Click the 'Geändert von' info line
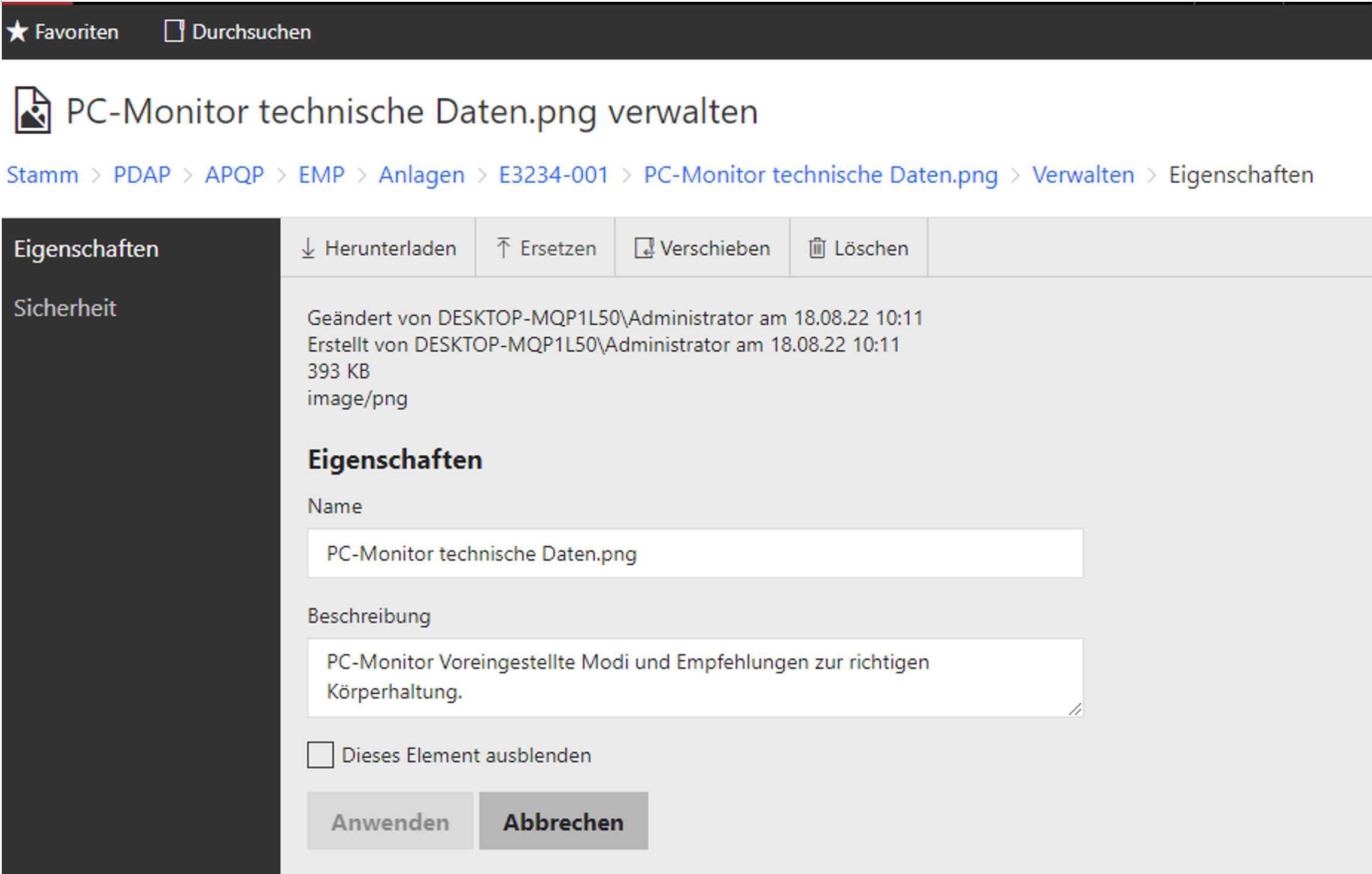This screenshot has height=874, width=1372. point(615,317)
